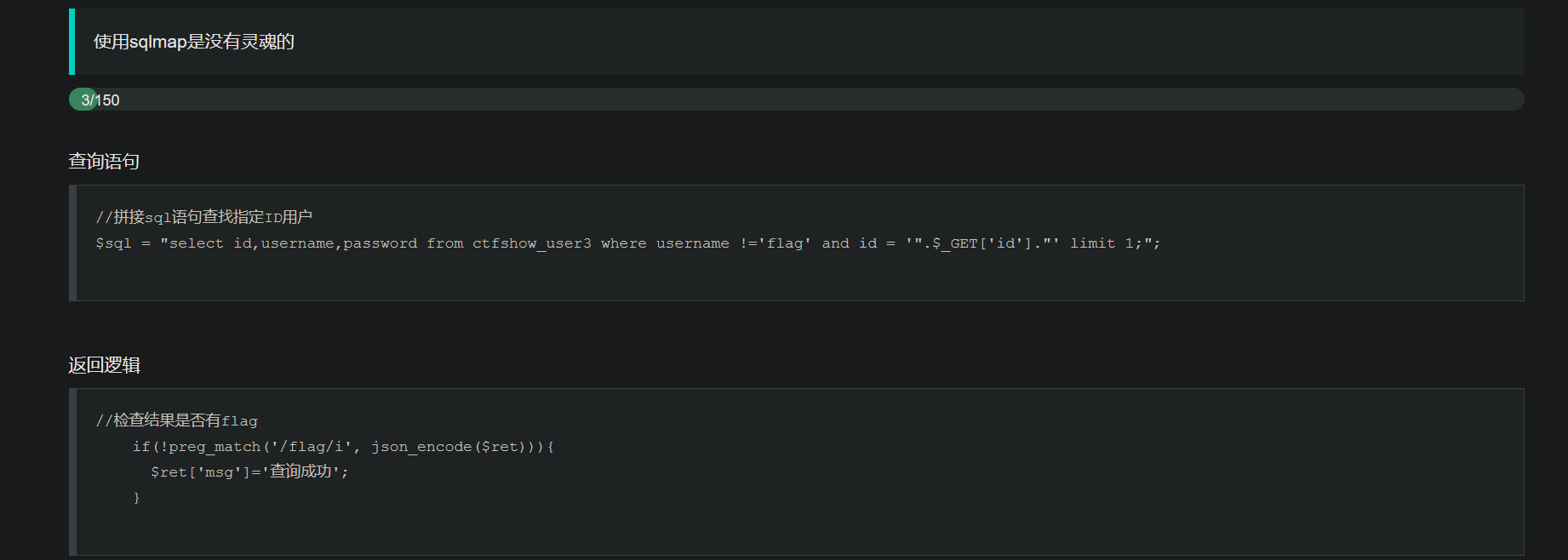Click the hint text 使用sqlmap是没有灵魂的
The height and width of the screenshot is (560, 1568).
coord(193,42)
